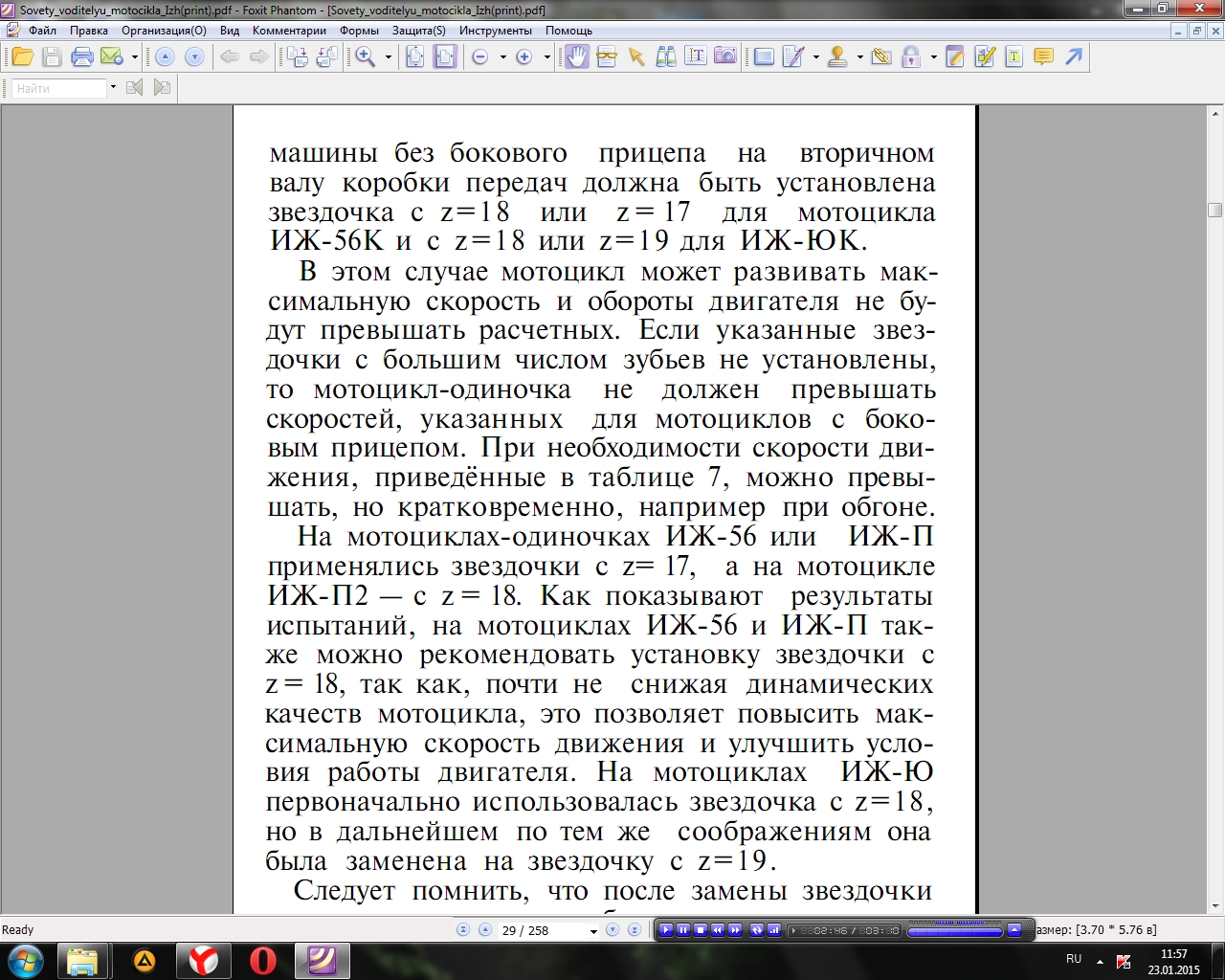Toggle Fit Page view button
Screen dimensions: 1225x980
point(414,57)
